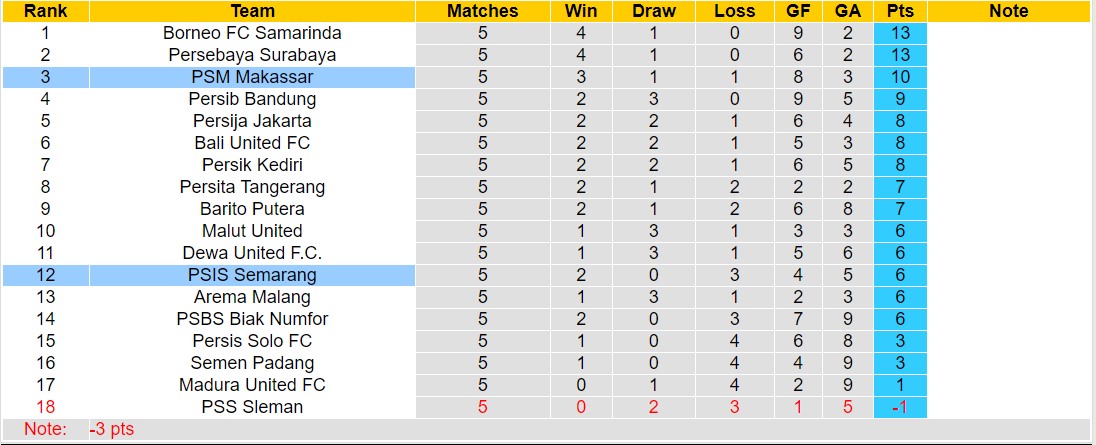Click the Note column header
Viewport: 1096px width, 445px height.
(1008, 11)
